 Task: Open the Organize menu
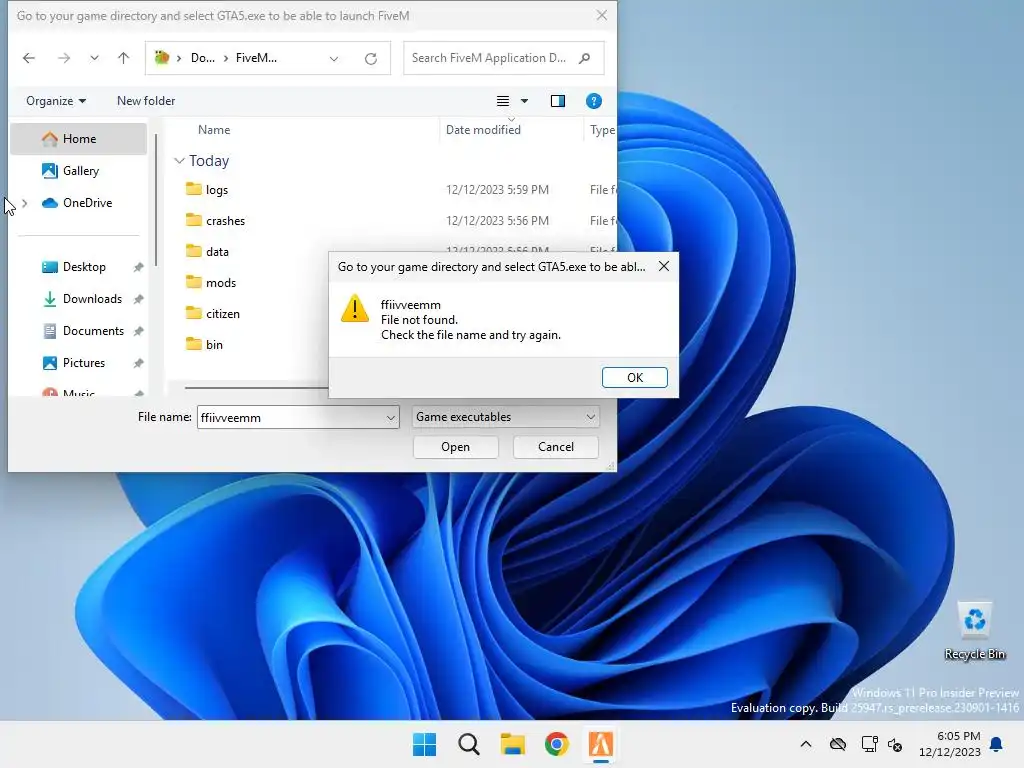point(56,101)
